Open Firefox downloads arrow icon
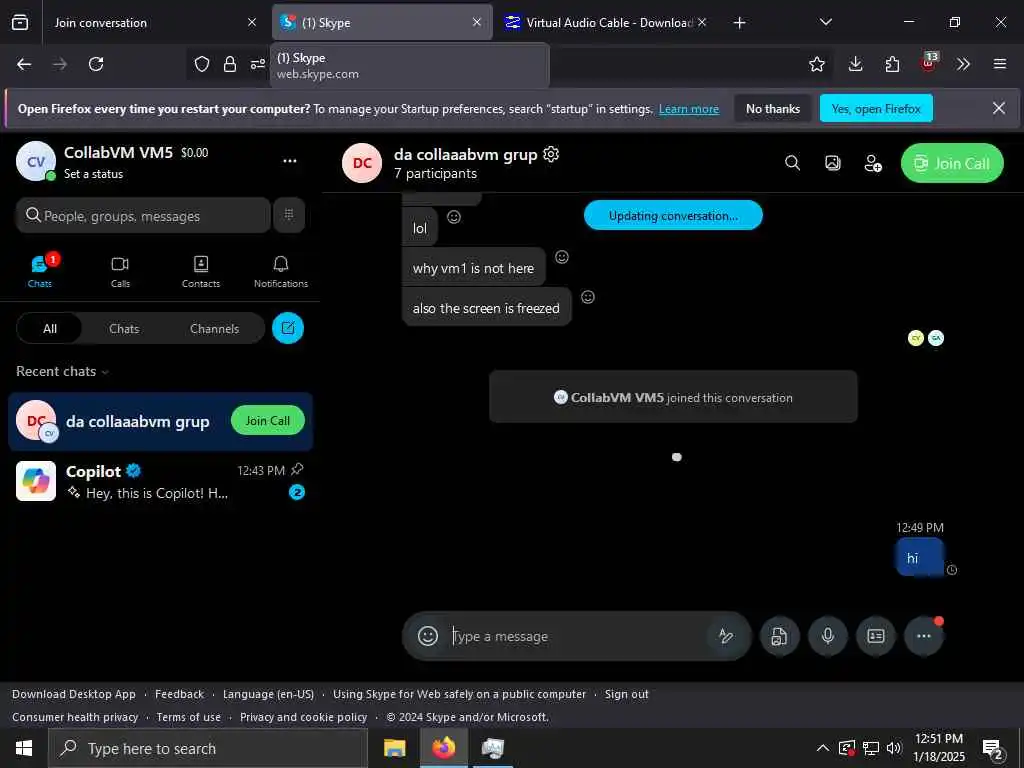 [856, 64]
